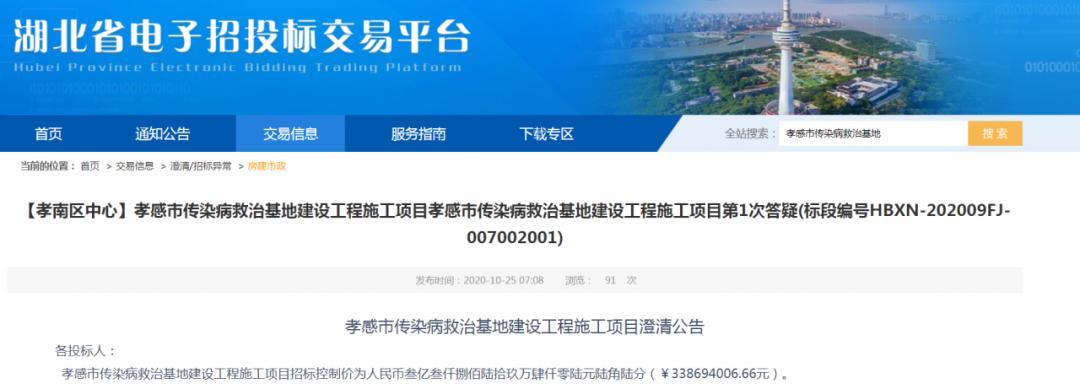Open the 首页 navigation tab

tap(48, 134)
